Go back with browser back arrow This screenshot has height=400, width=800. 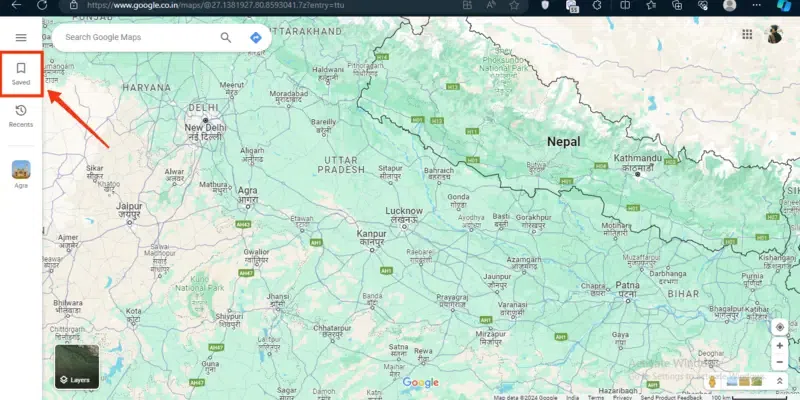pos(16,5)
